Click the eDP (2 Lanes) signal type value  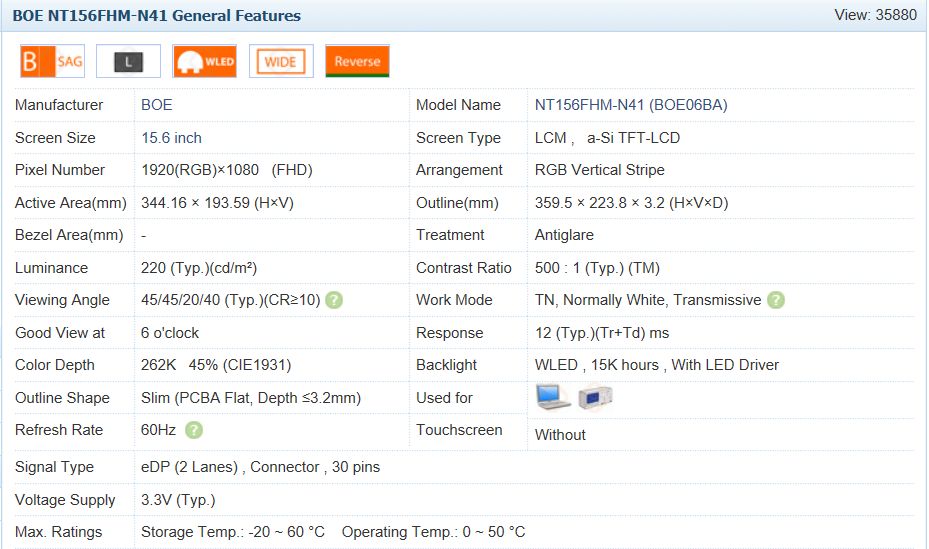pyautogui.click(x=260, y=467)
